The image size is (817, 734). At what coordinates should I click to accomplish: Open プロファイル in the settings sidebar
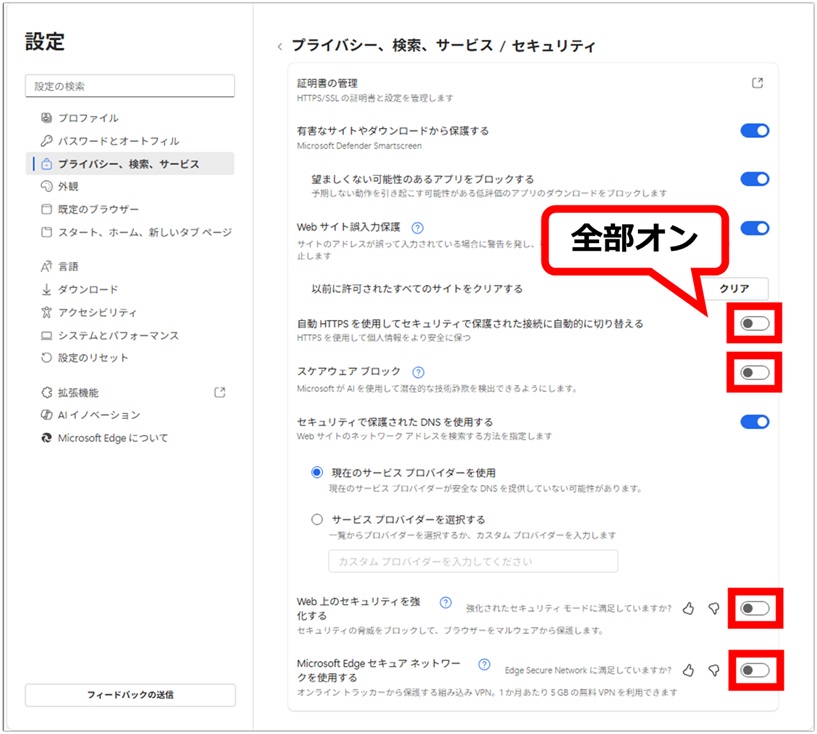tap(88, 118)
